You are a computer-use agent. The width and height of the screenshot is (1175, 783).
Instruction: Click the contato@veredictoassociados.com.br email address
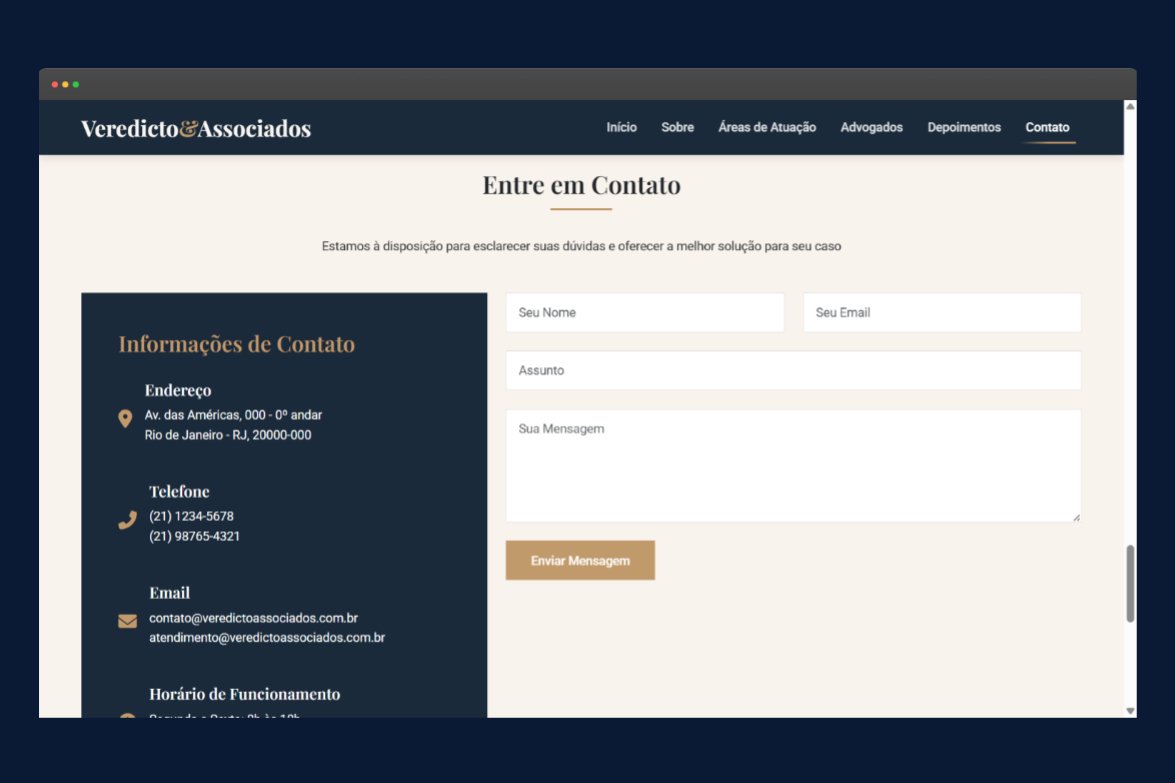click(253, 617)
